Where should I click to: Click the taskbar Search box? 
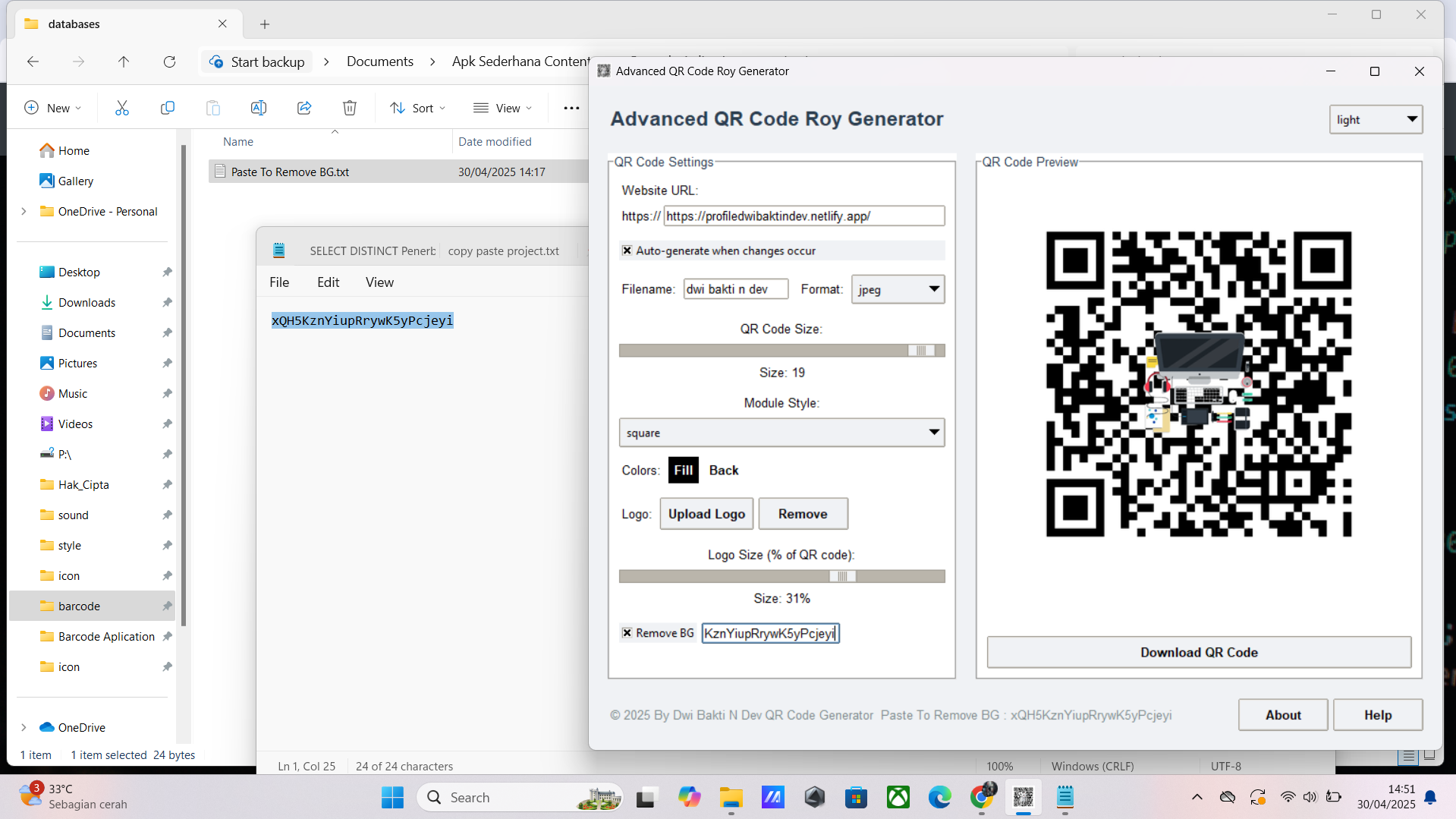click(x=520, y=798)
